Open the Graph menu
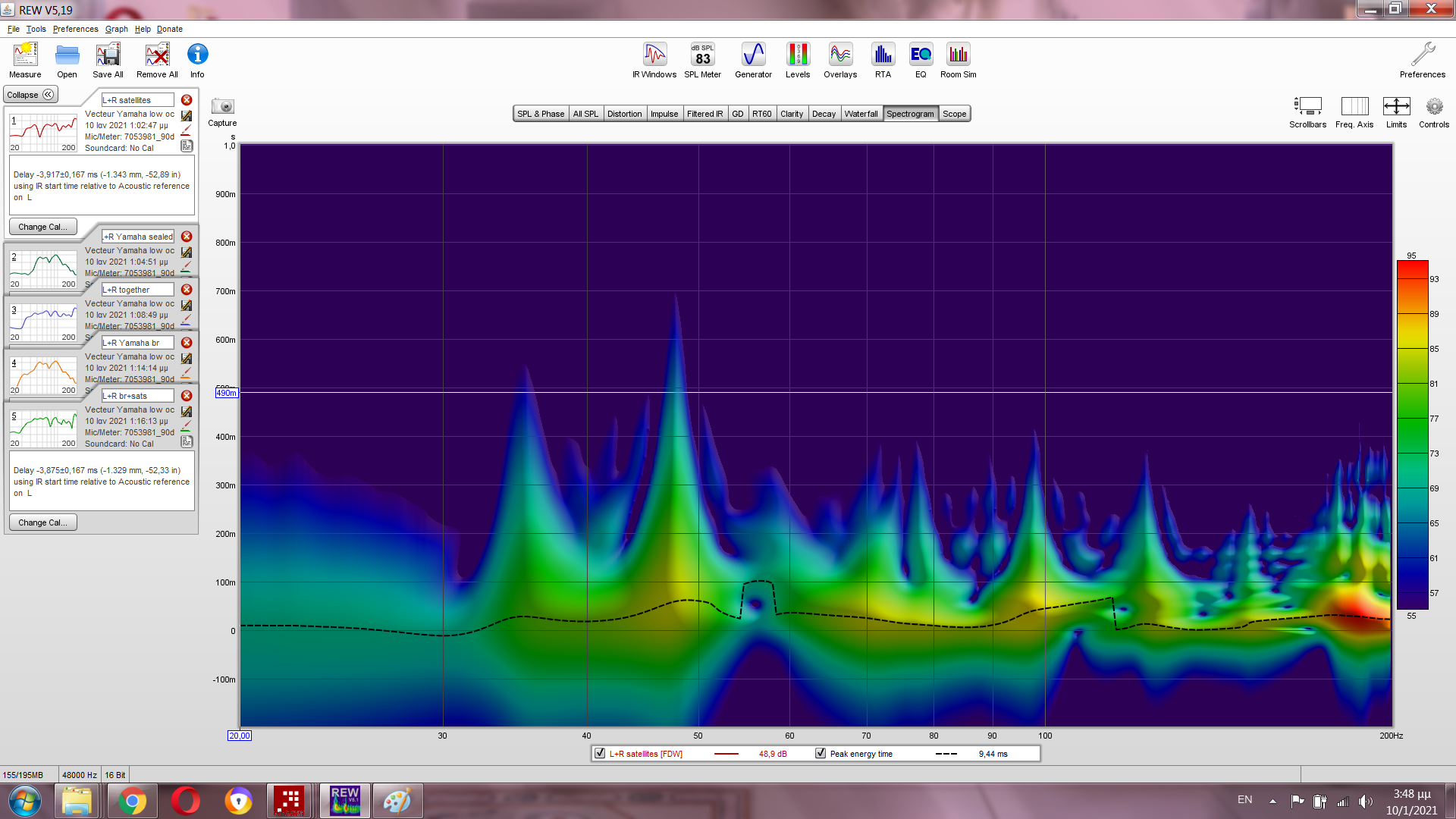The image size is (1456, 819). point(116,29)
